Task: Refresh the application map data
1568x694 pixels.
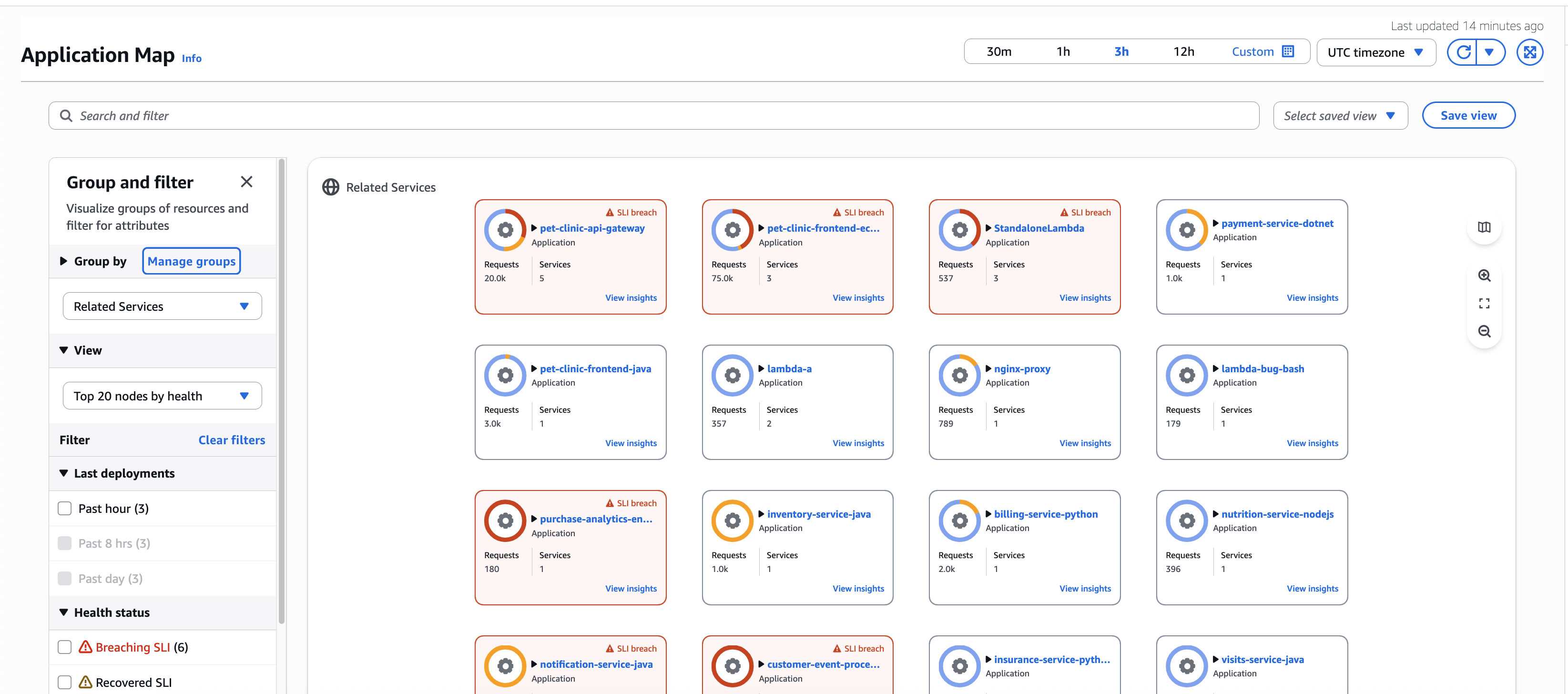Action: click(1464, 52)
